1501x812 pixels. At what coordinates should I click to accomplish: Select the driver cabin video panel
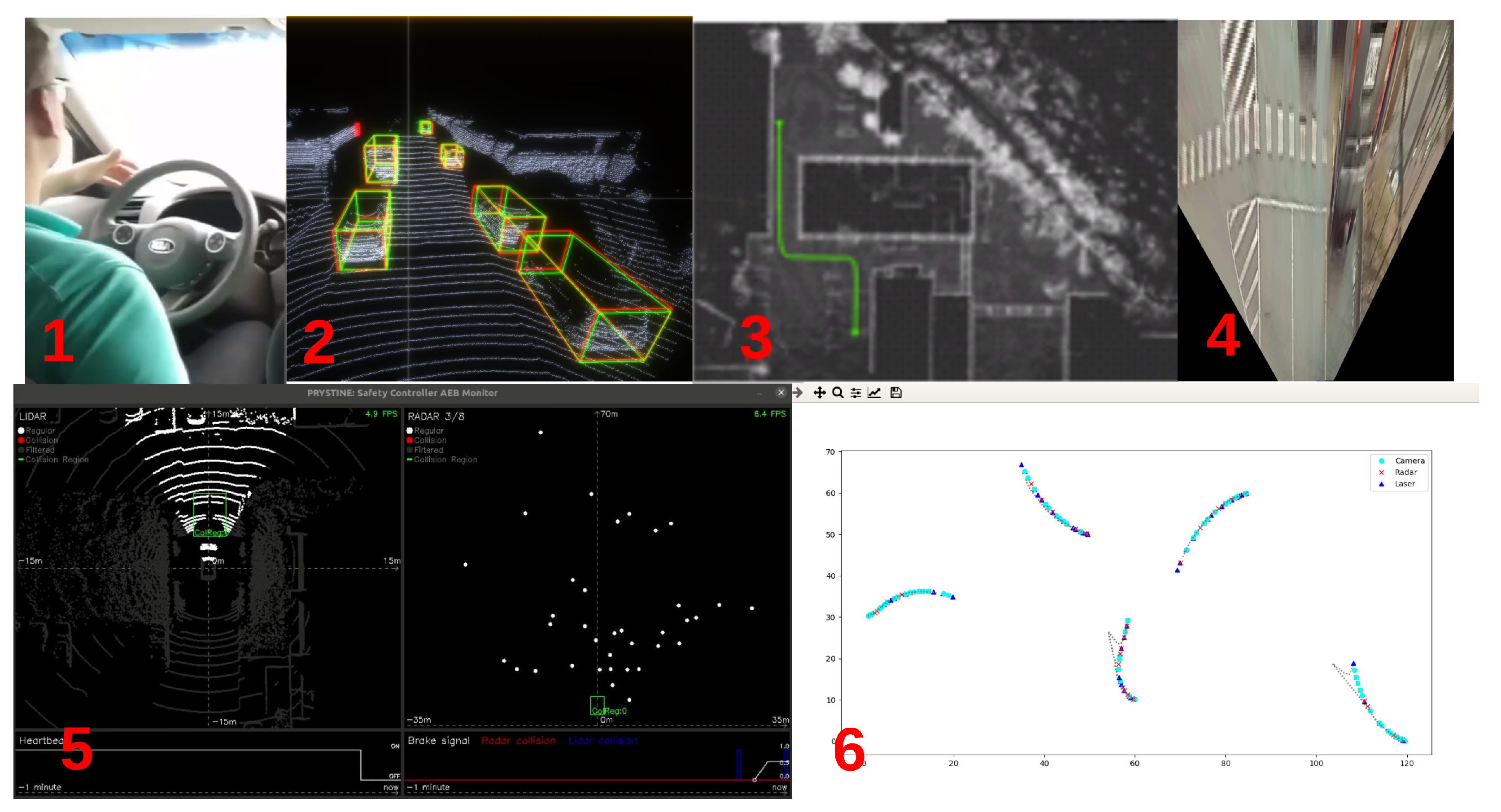tap(155, 200)
